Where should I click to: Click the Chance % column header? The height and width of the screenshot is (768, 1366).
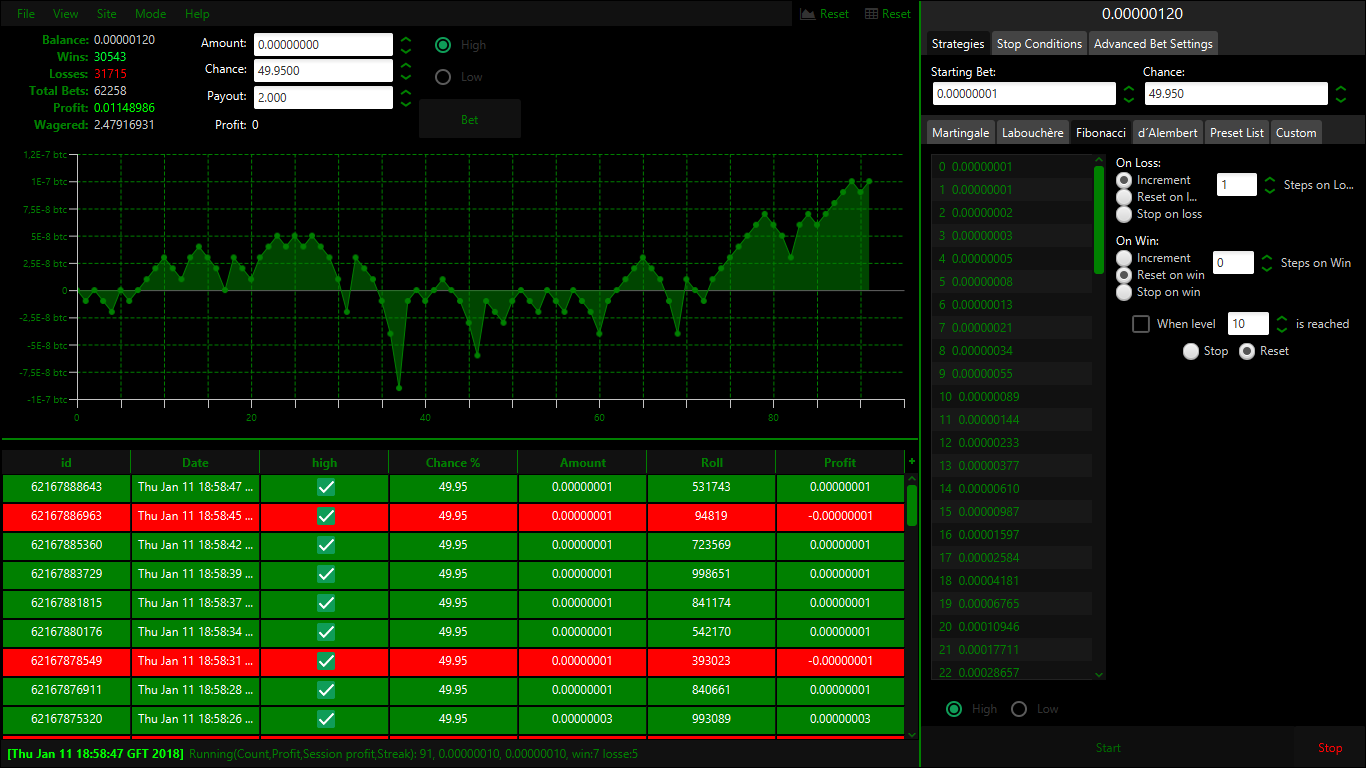(453, 462)
